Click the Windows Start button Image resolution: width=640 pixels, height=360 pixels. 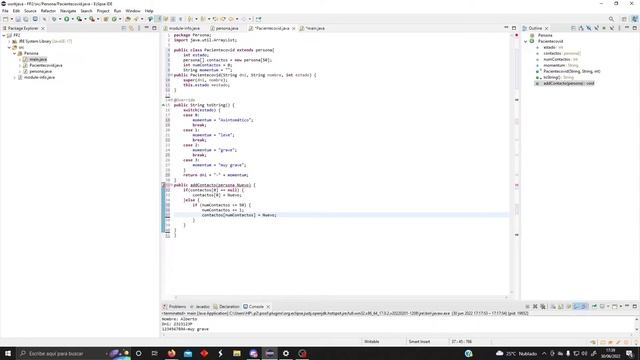click(8, 353)
